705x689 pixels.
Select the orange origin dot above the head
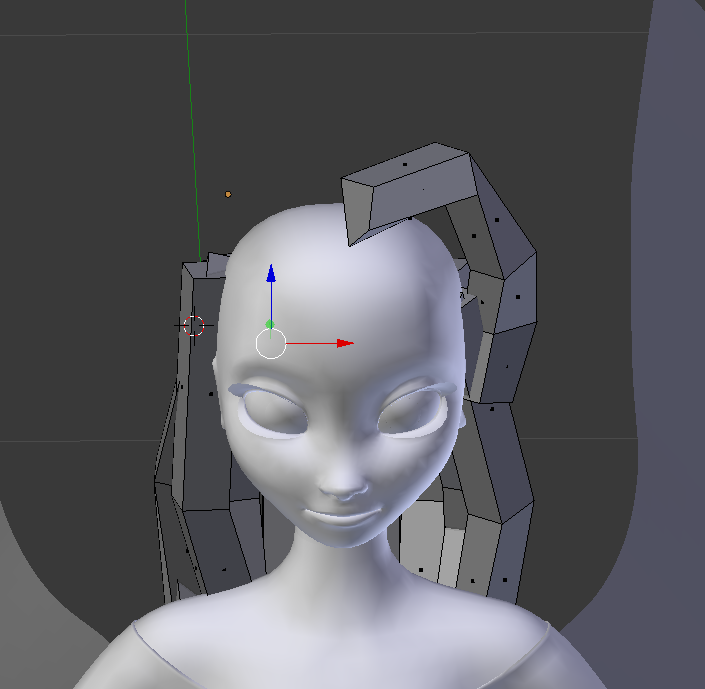click(x=228, y=194)
